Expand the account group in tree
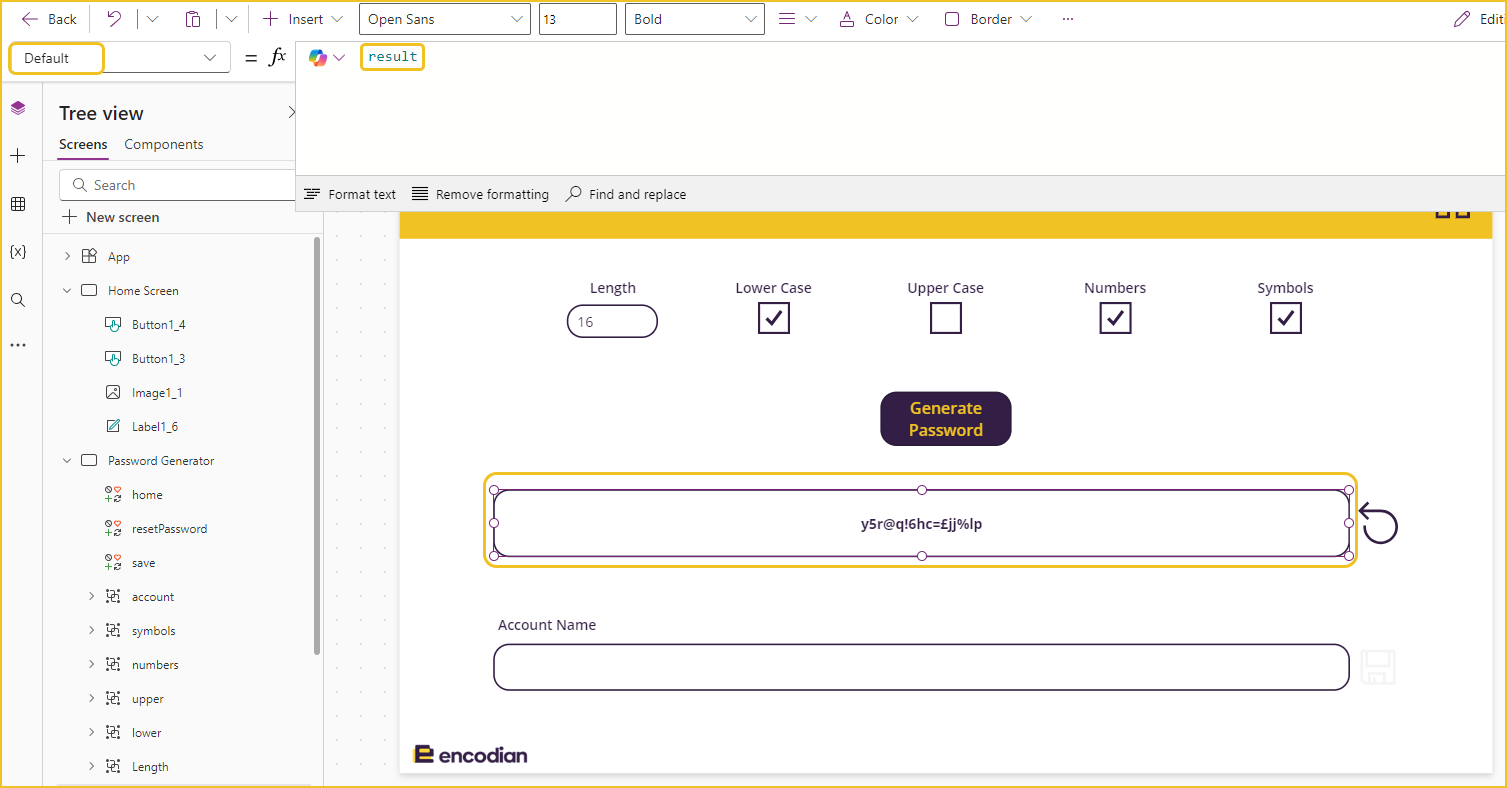Viewport: 1507px width, 788px height. [x=91, y=597]
